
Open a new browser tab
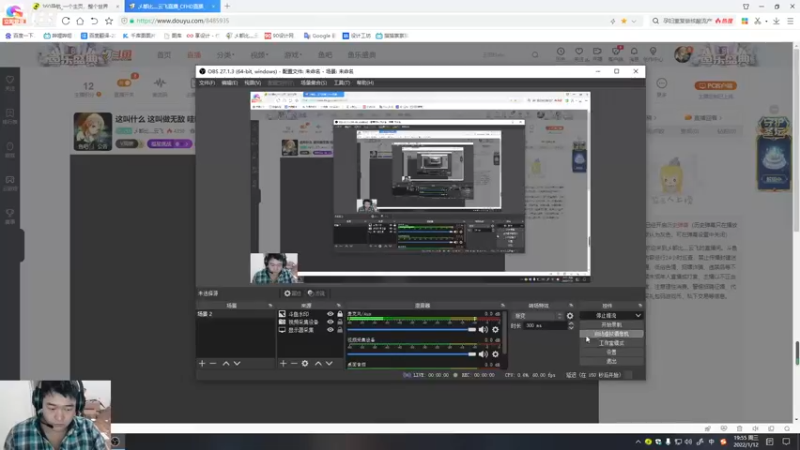point(227,6)
